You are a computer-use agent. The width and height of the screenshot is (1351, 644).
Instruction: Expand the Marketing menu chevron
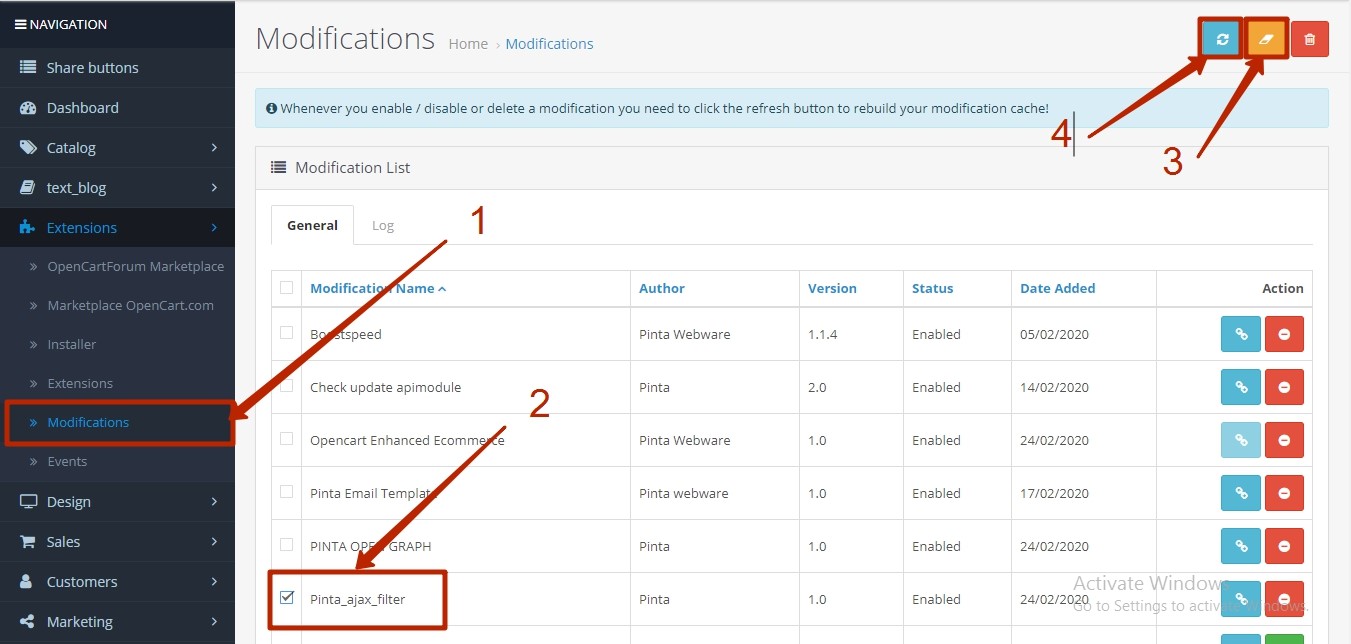(214, 622)
